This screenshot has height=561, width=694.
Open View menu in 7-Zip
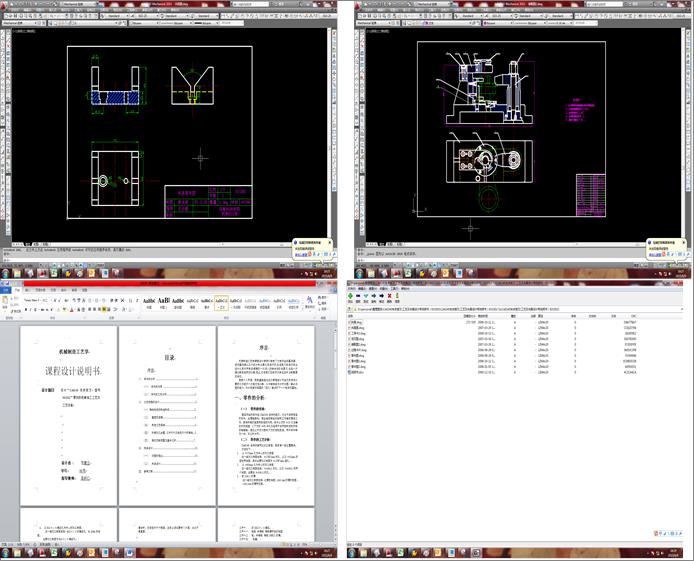pyautogui.click(x=373, y=288)
